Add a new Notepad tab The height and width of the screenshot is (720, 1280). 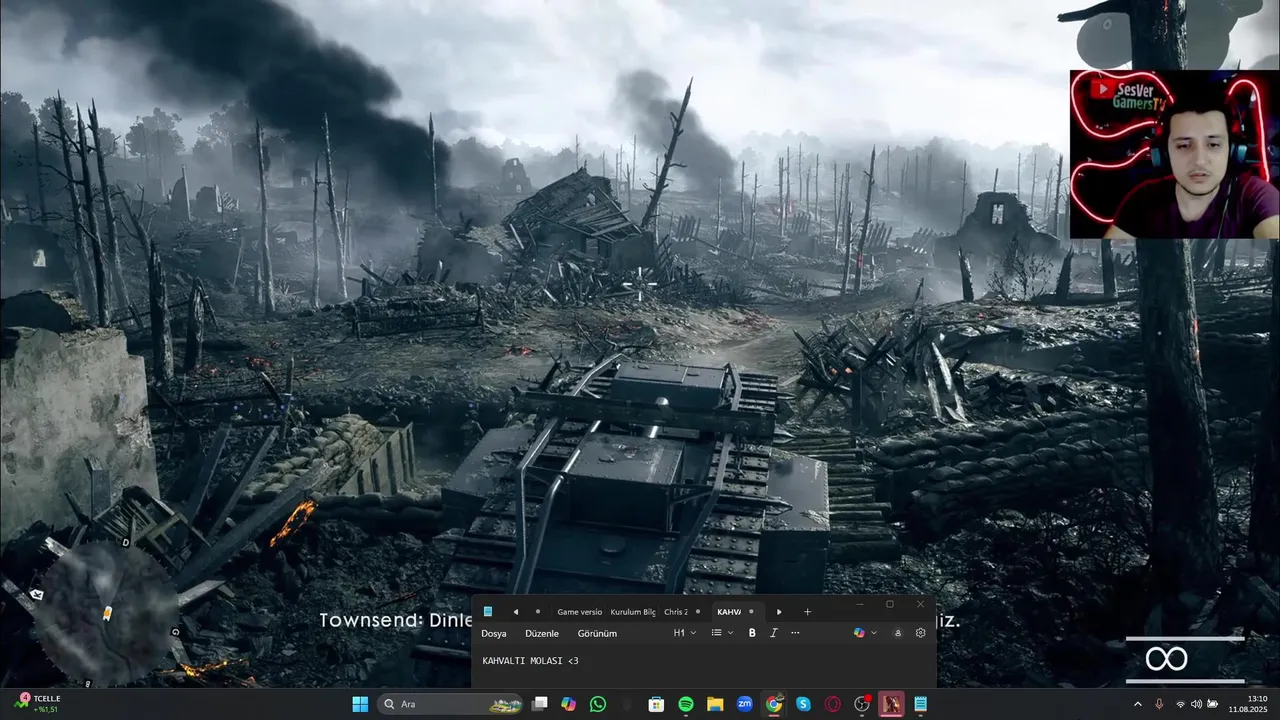[x=807, y=612]
